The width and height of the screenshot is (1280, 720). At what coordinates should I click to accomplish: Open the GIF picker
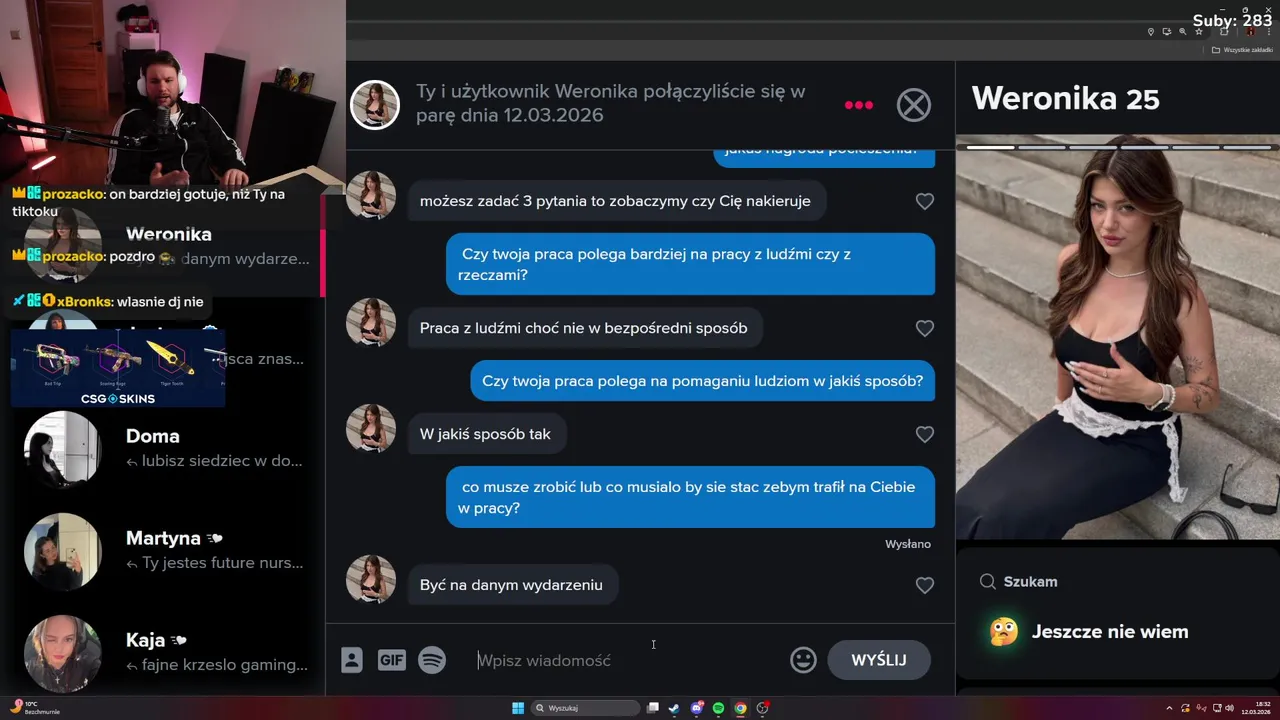[392, 660]
